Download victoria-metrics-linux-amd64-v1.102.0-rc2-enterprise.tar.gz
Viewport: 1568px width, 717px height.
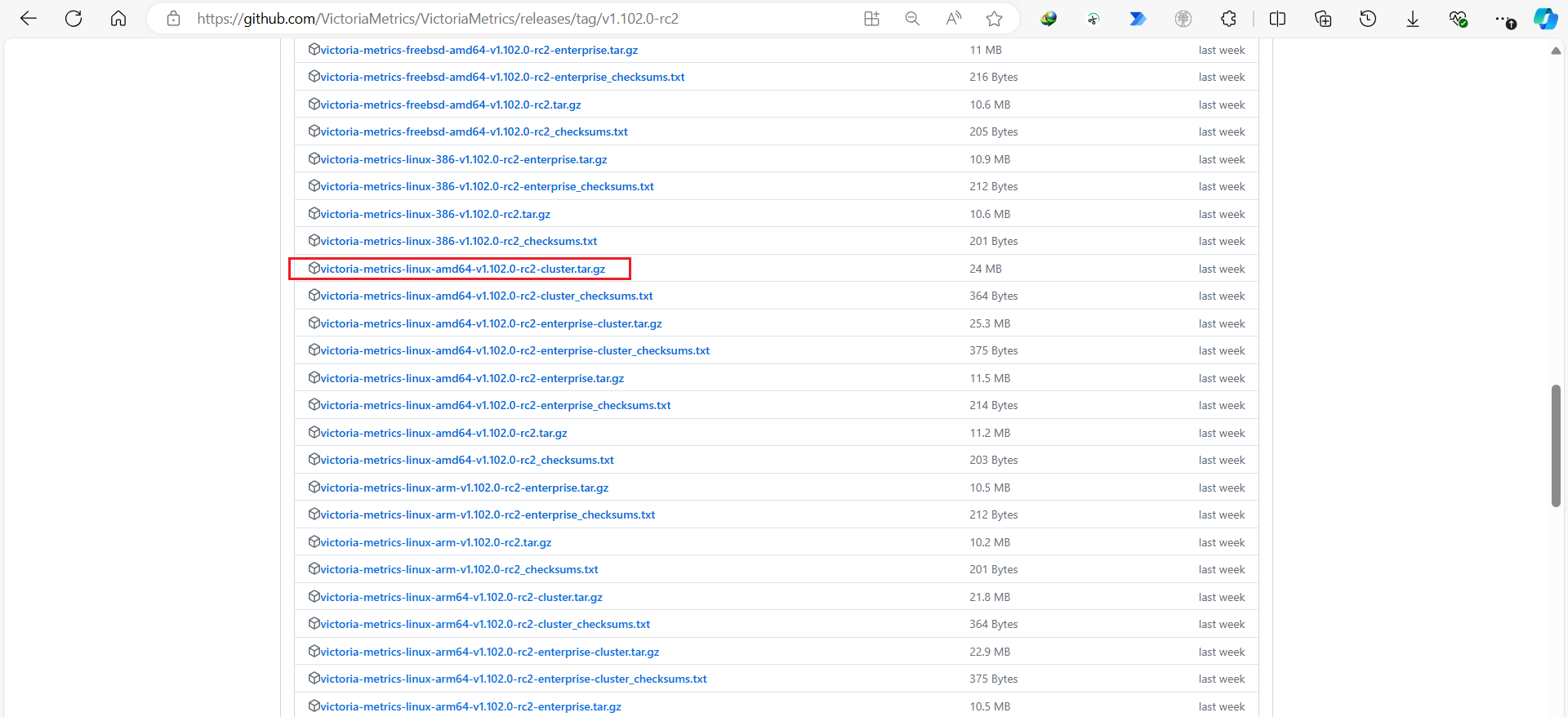point(472,378)
